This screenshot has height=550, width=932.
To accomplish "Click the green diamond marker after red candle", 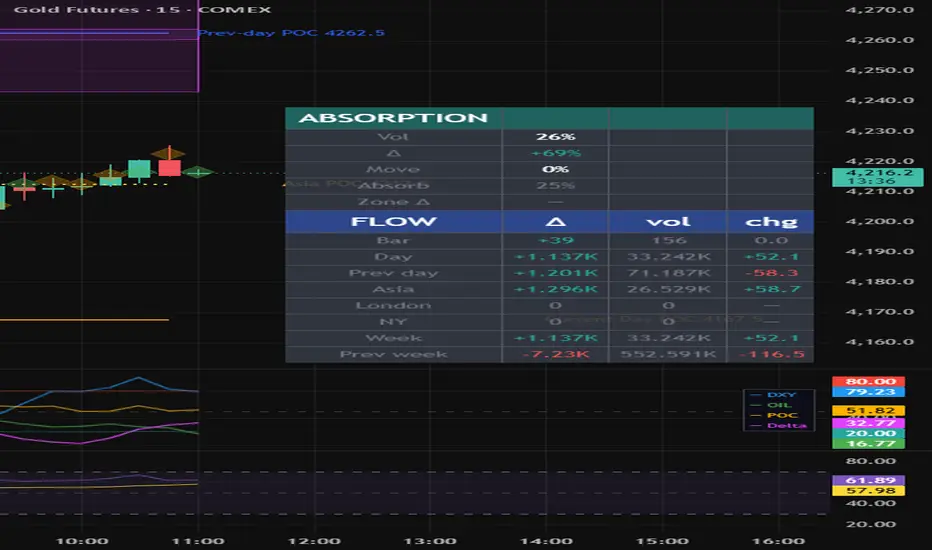I will pos(198,172).
